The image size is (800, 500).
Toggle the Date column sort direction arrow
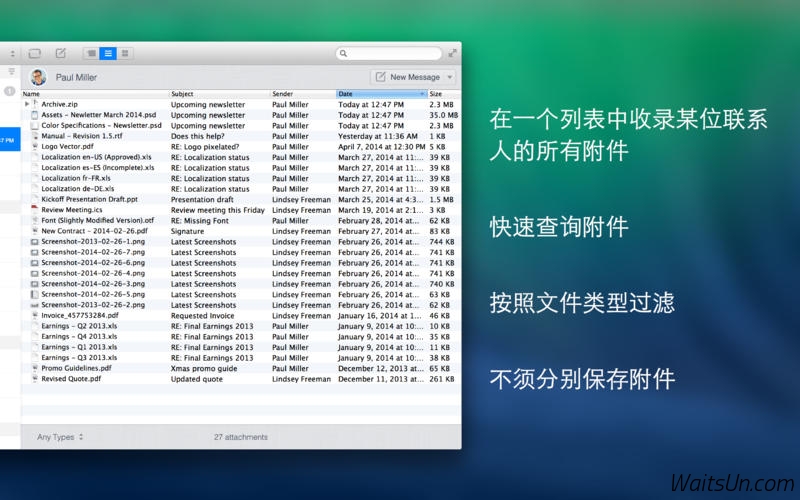click(x=422, y=94)
